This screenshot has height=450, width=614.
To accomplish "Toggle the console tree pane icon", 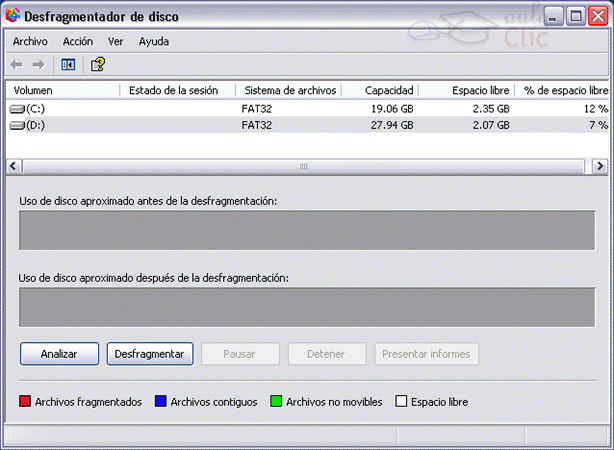I will [68, 64].
